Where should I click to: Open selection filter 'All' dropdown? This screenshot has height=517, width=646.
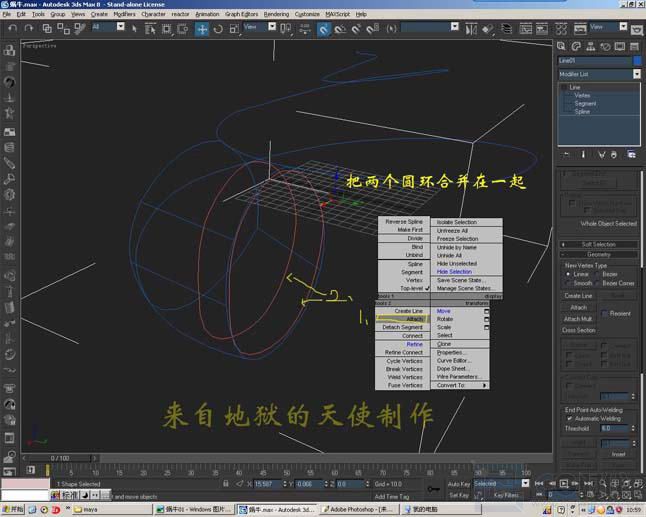coord(120,27)
